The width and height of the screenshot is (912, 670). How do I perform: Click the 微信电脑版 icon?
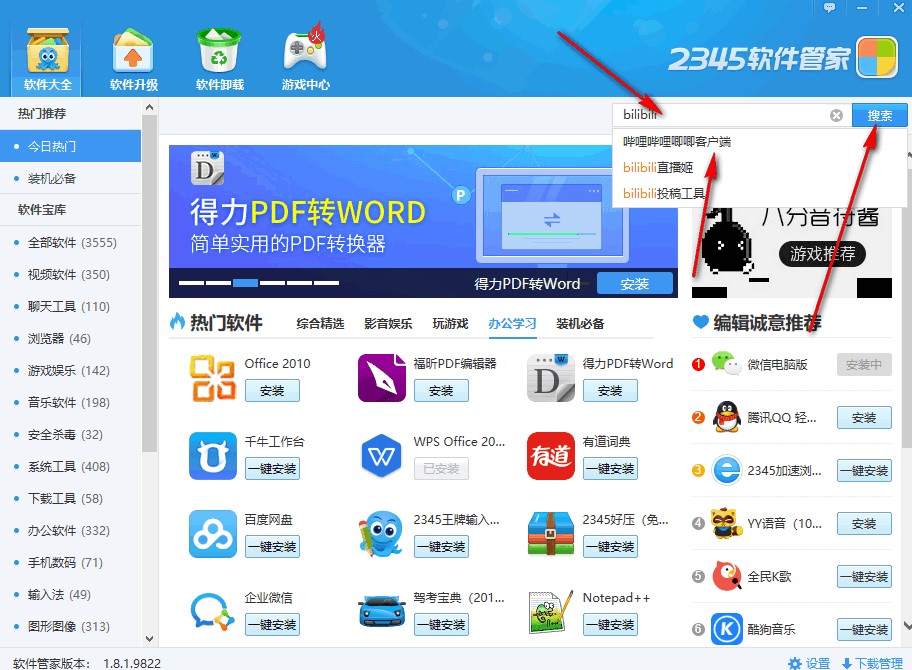(x=726, y=364)
